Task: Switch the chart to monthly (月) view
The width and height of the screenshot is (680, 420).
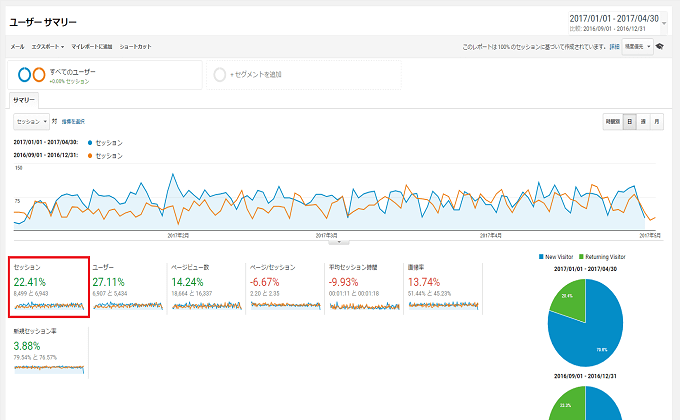Action: 657,121
